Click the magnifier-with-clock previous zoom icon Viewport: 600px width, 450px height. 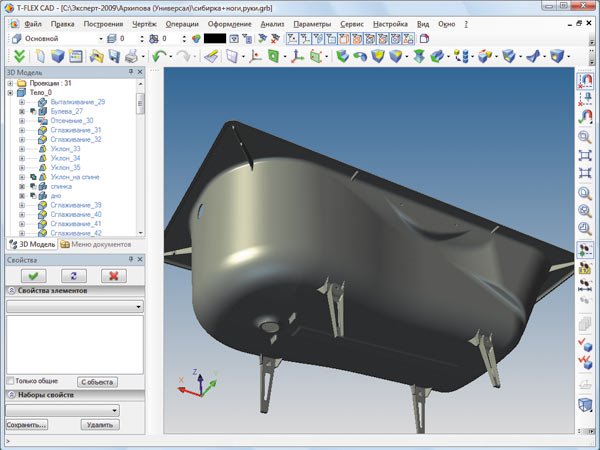tap(585, 228)
